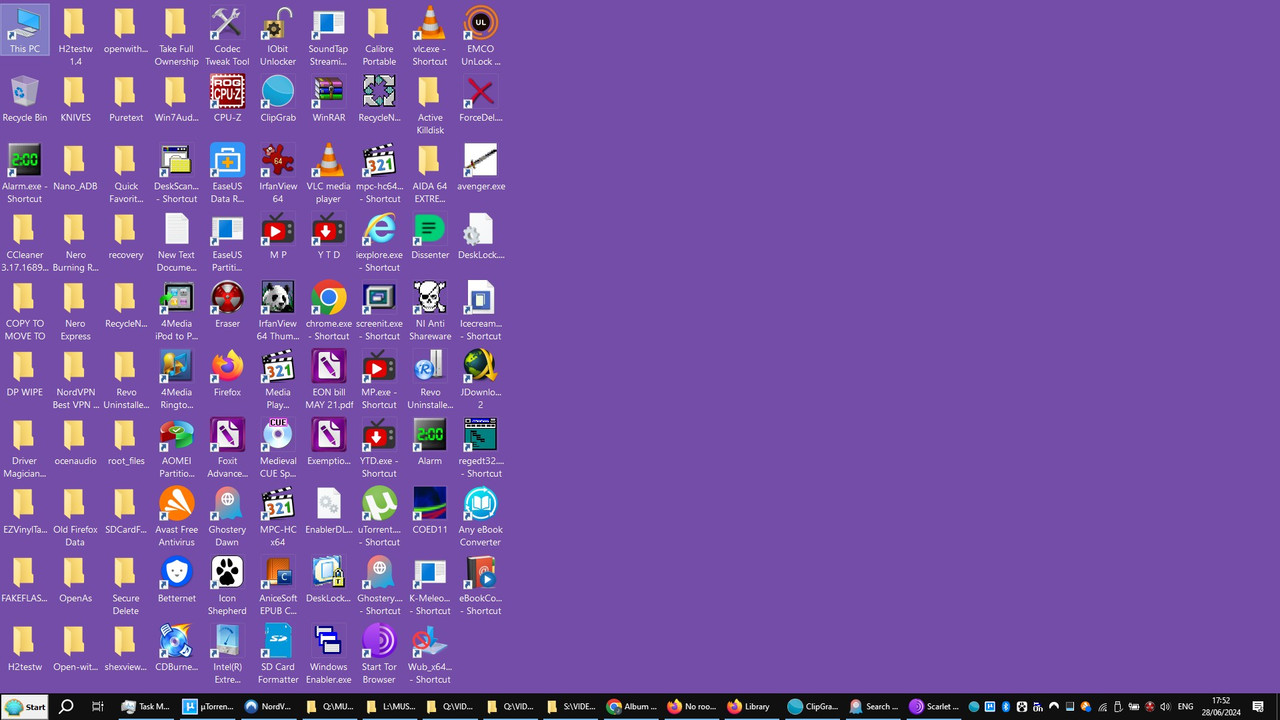Open CDBurnerXP desktop icon
Viewport: 1280px width, 720px height.
coord(177,649)
